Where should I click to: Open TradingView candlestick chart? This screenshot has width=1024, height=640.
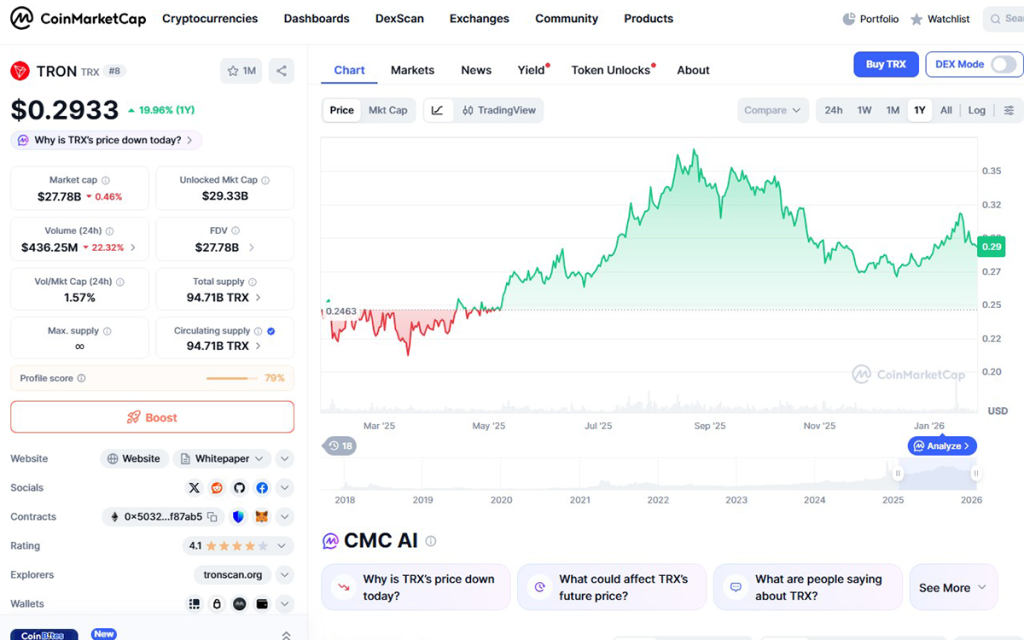click(500, 110)
